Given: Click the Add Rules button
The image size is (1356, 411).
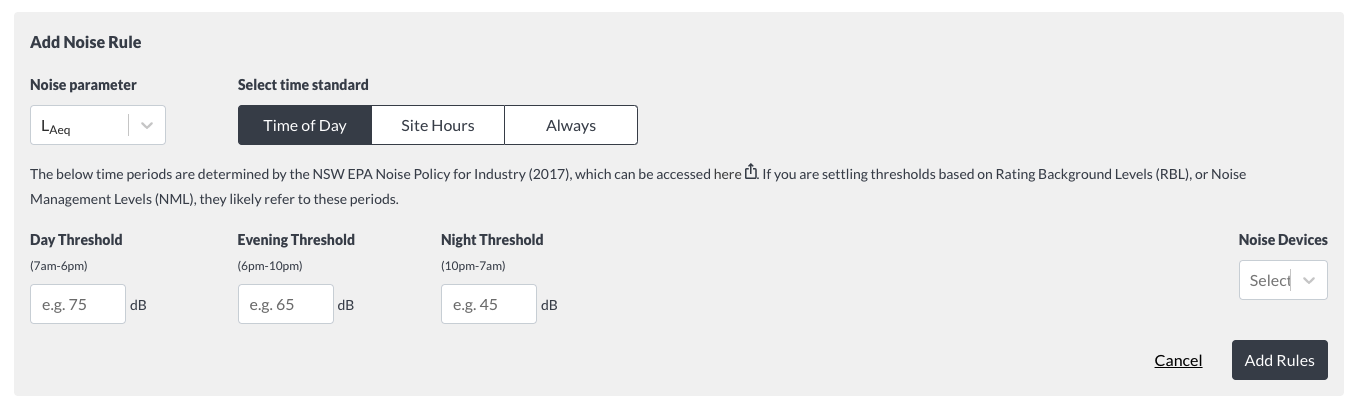Looking at the screenshot, I should click(1280, 360).
